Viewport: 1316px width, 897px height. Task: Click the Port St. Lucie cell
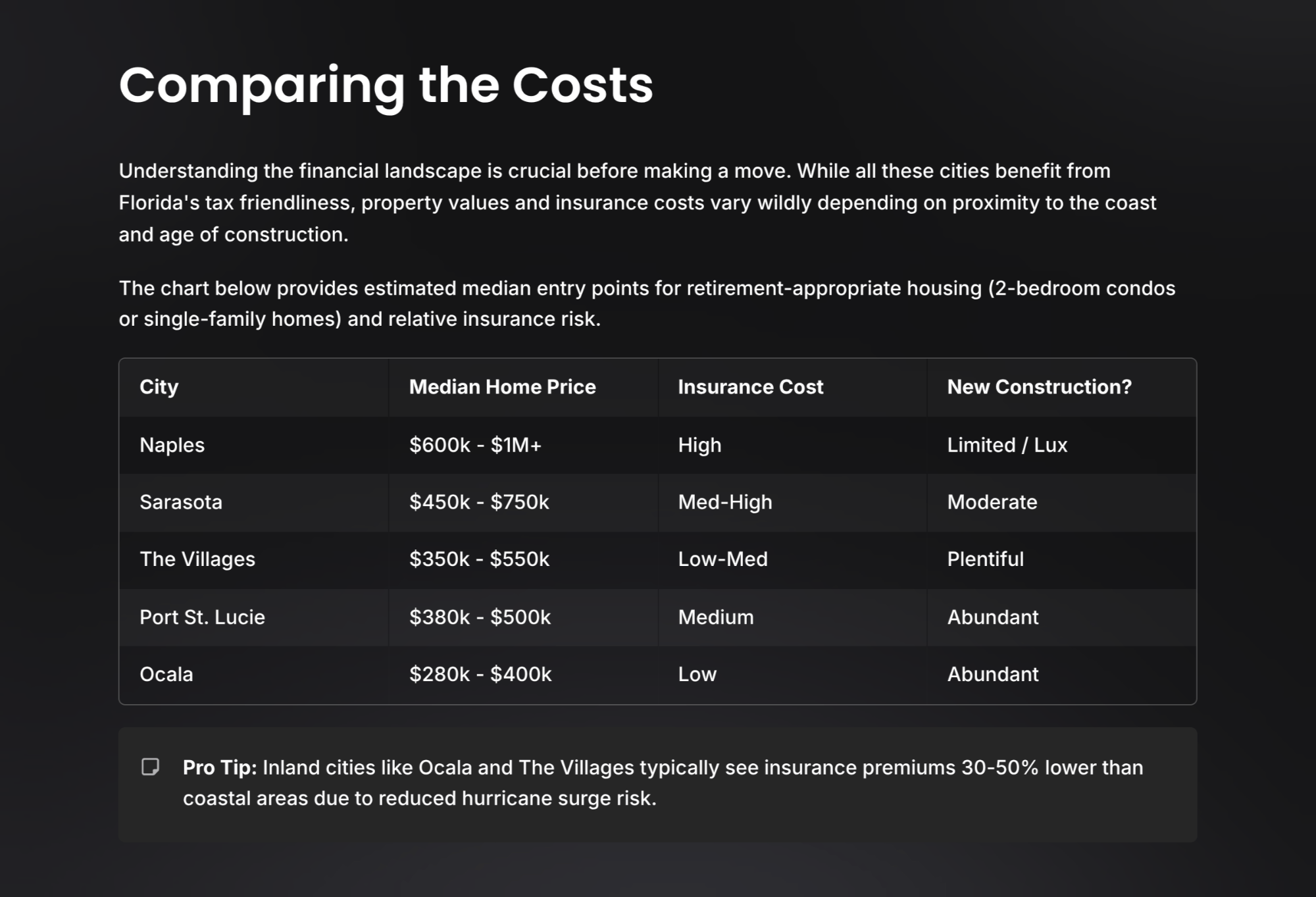[202, 617]
